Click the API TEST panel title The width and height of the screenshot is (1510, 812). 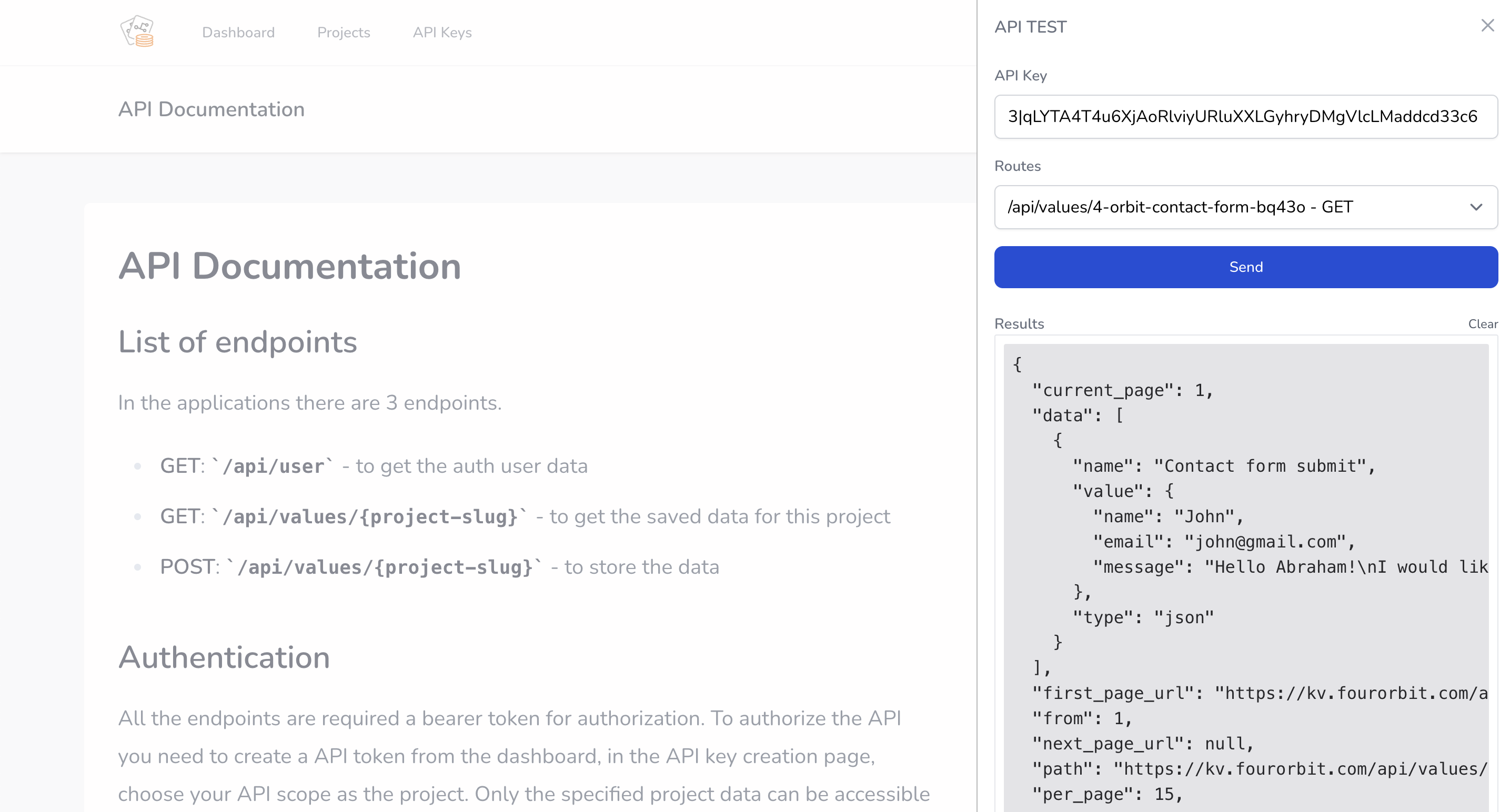click(1030, 26)
